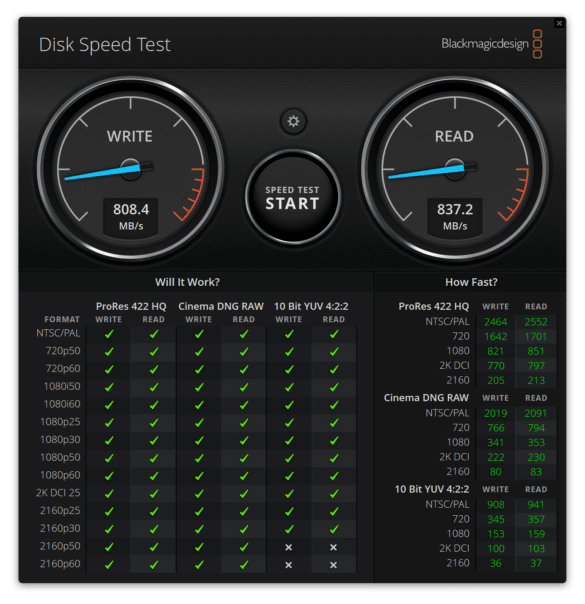Click Cinema DNG RAW write checkmark for 720p60 row

point(199,369)
